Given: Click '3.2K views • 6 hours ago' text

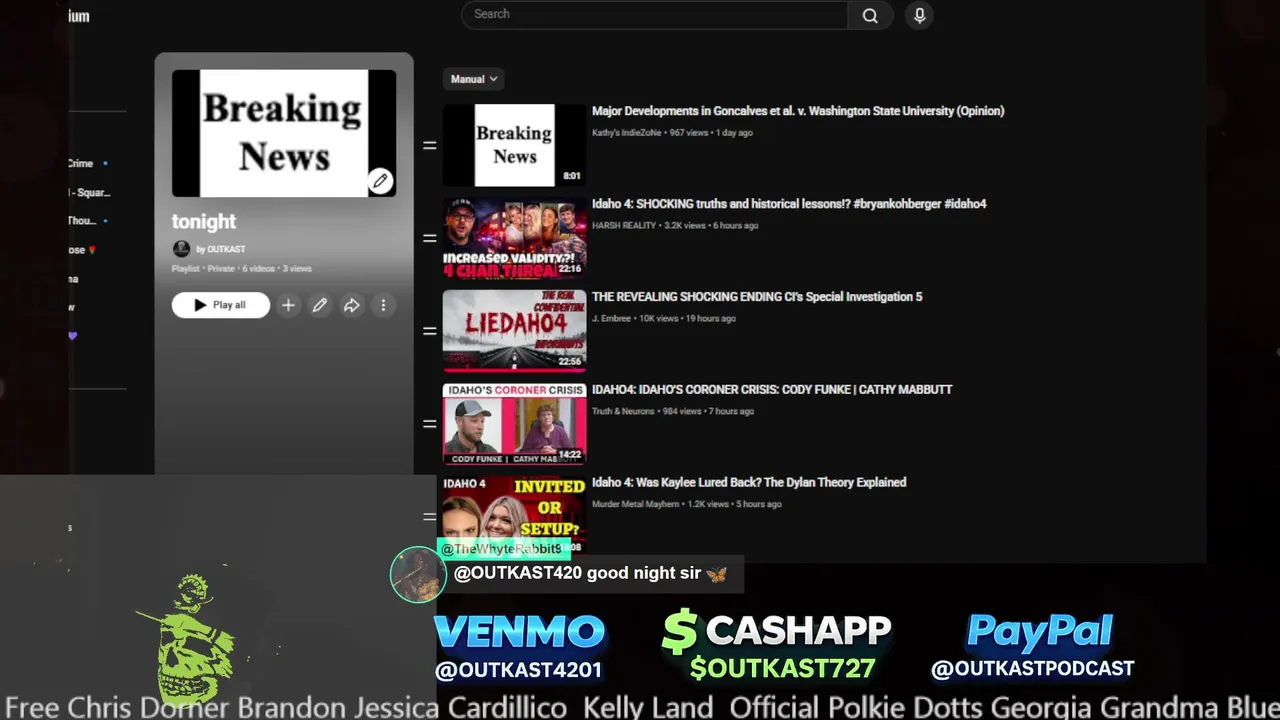Looking at the screenshot, I should 710,225.
